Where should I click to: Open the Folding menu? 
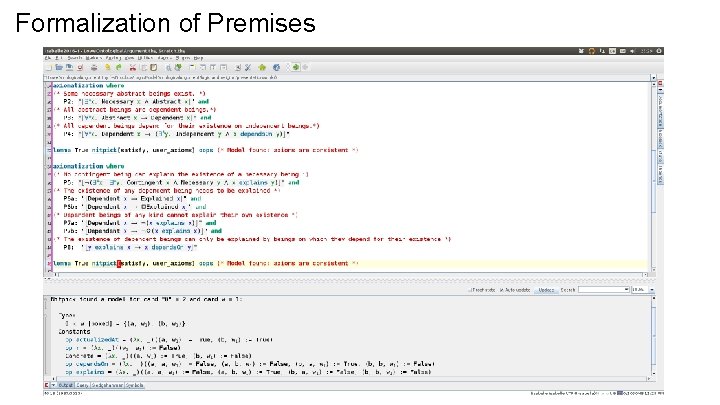click(x=113, y=58)
